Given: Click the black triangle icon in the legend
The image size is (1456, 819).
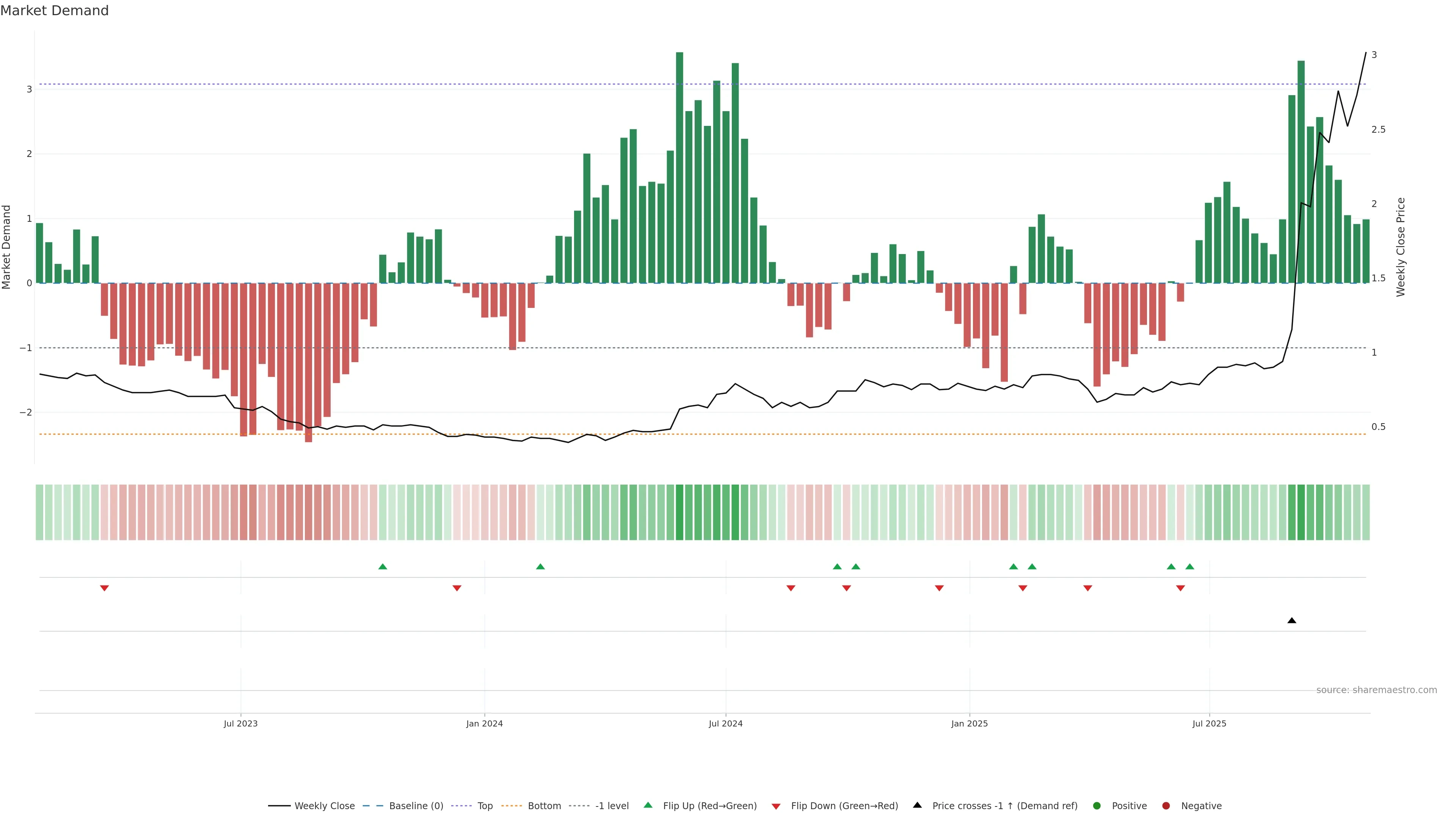Looking at the screenshot, I should click(x=917, y=805).
